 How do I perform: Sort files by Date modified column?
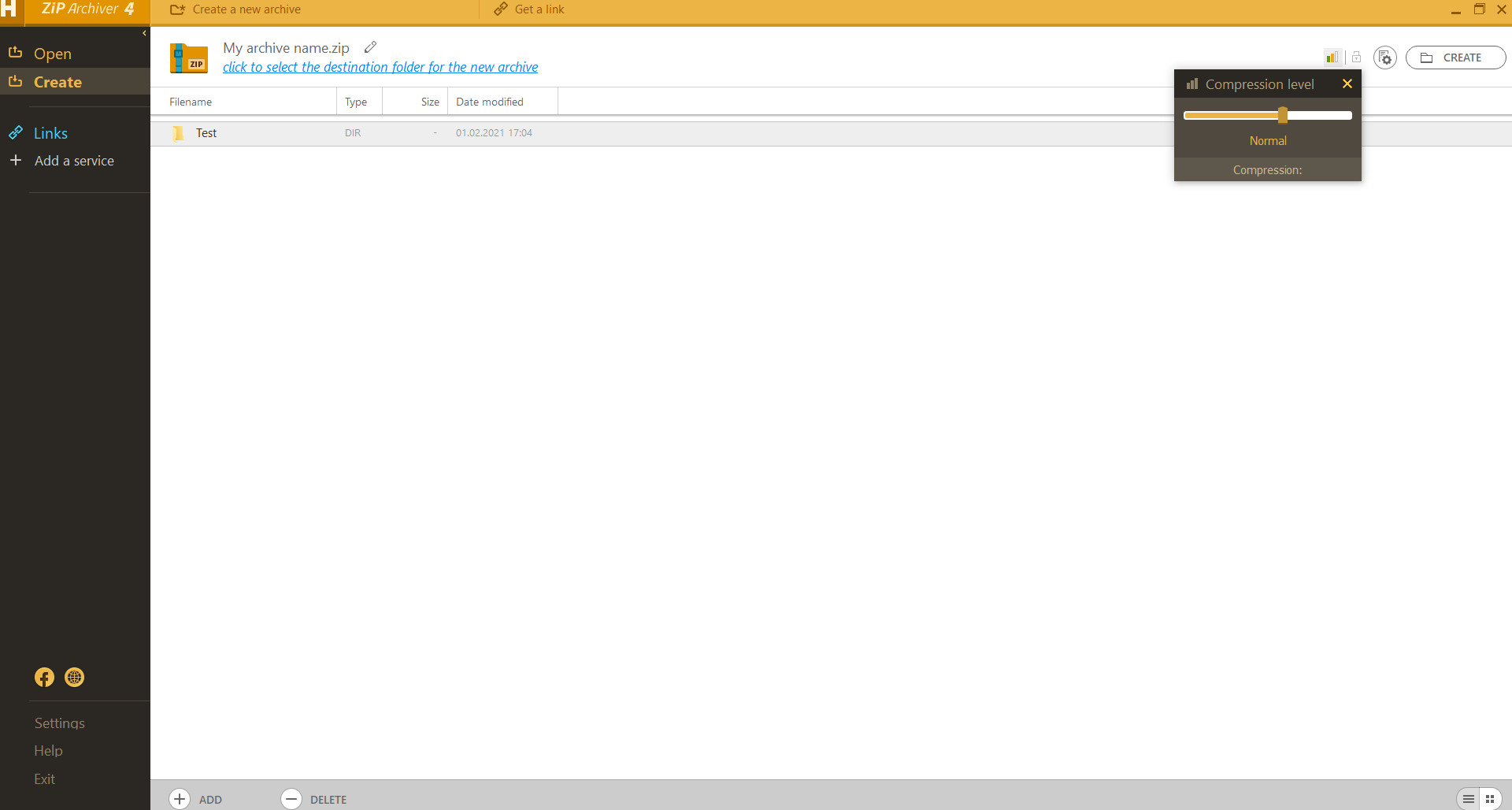click(x=489, y=102)
